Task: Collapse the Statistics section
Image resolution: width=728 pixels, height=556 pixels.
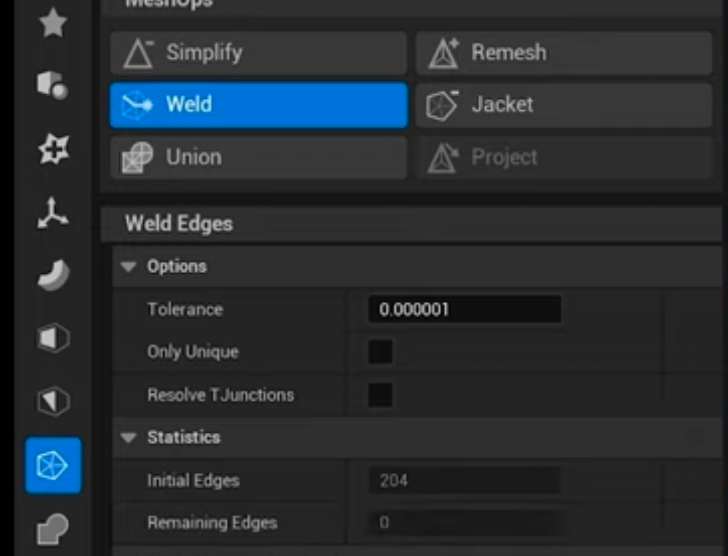Action: coord(128,438)
